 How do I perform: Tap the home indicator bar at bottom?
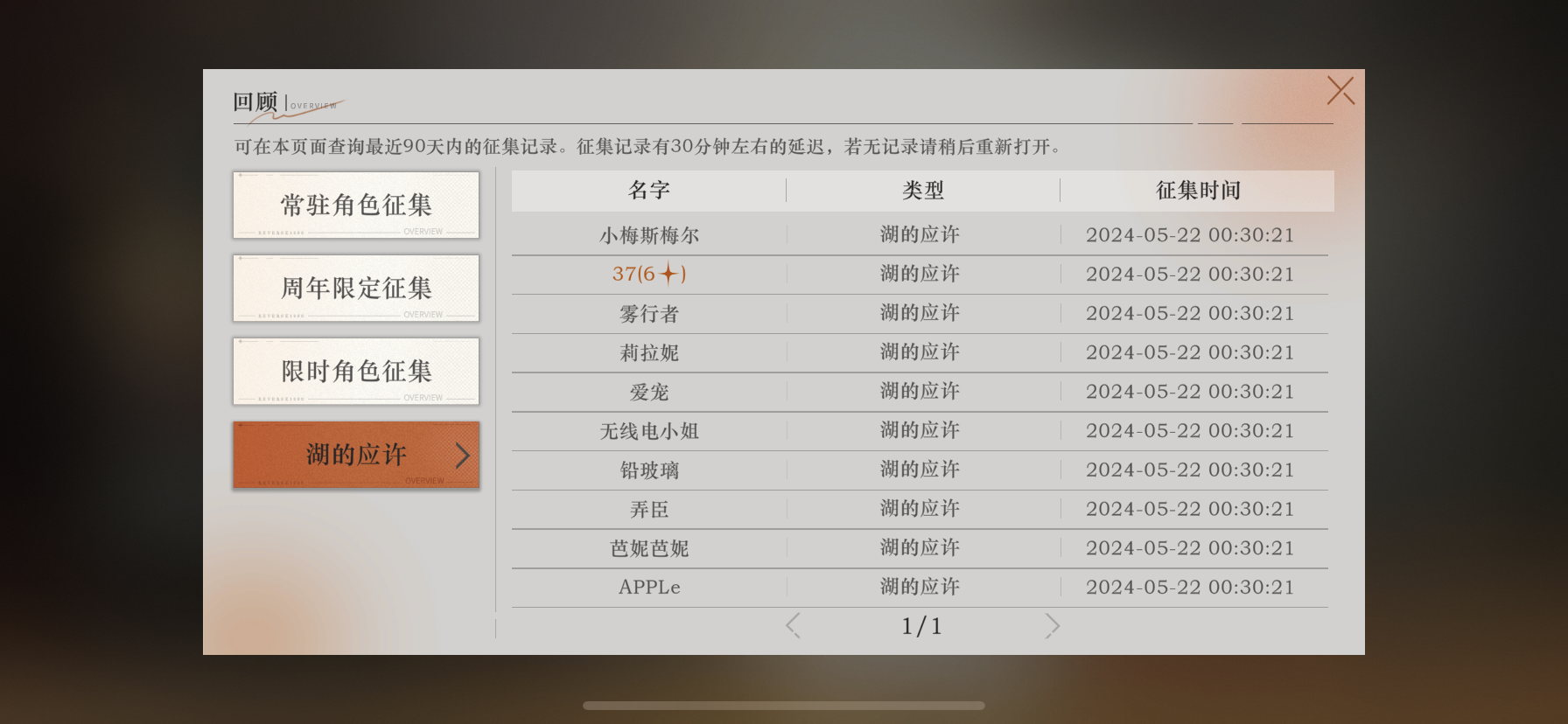coord(784,706)
